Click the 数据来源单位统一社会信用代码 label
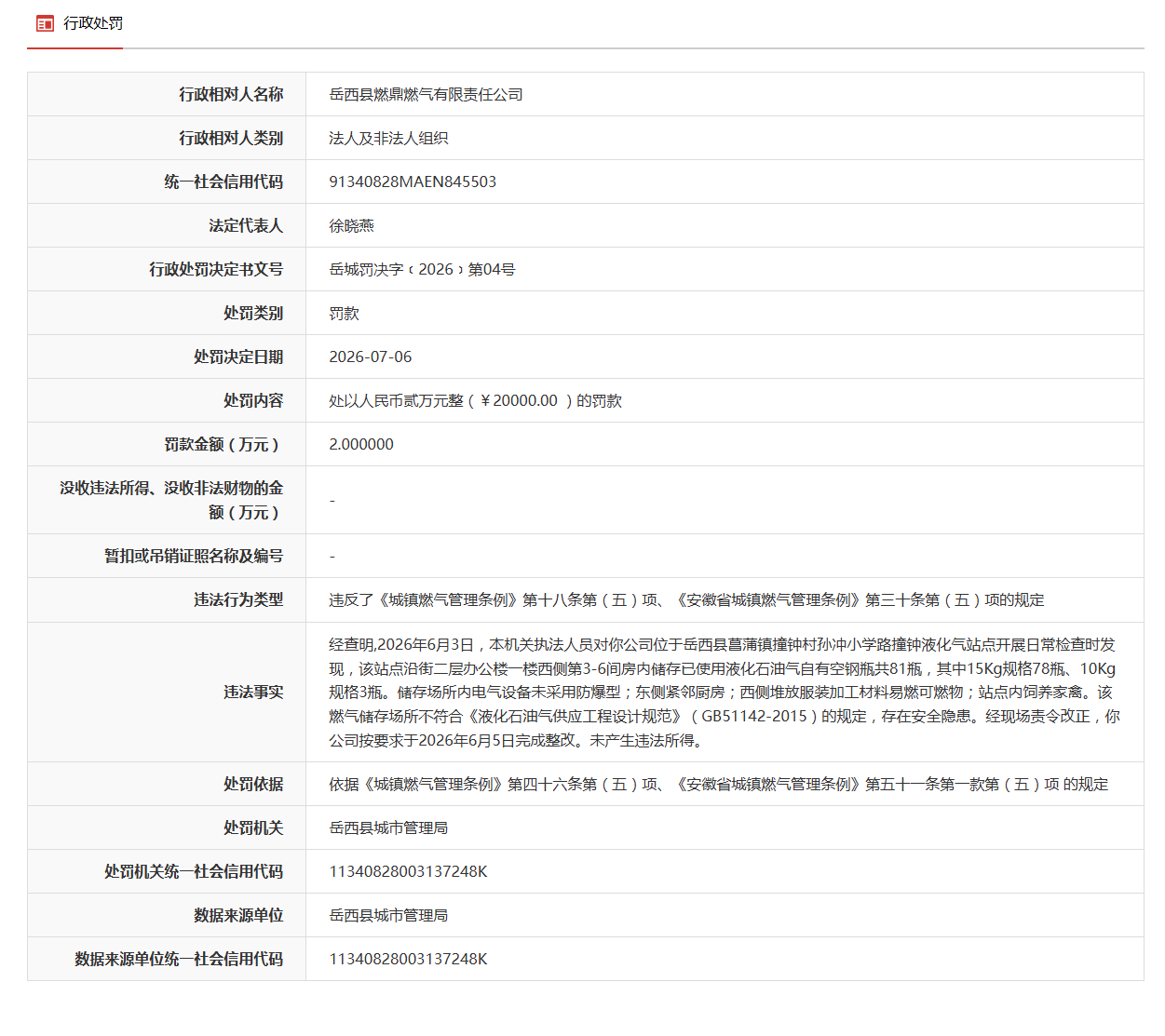This screenshot has width=1165, height=1036. pyautogui.click(x=179, y=959)
